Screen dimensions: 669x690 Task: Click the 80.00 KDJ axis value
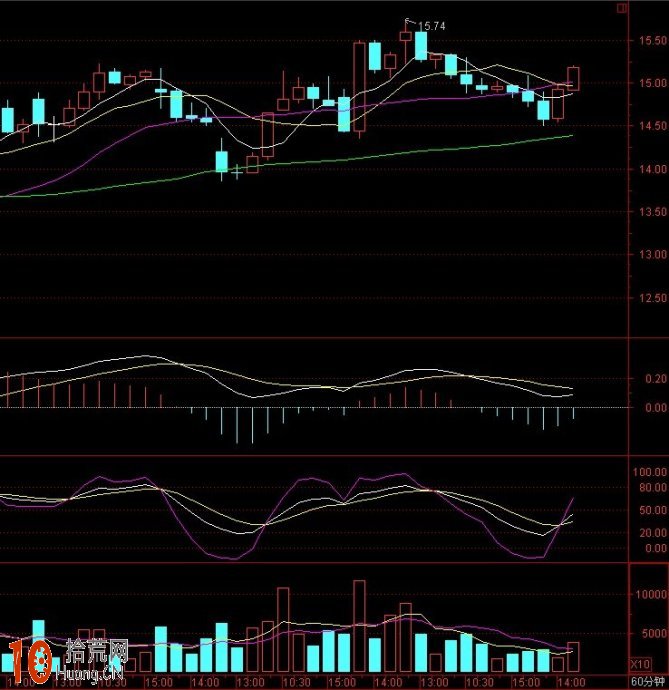(653, 487)
